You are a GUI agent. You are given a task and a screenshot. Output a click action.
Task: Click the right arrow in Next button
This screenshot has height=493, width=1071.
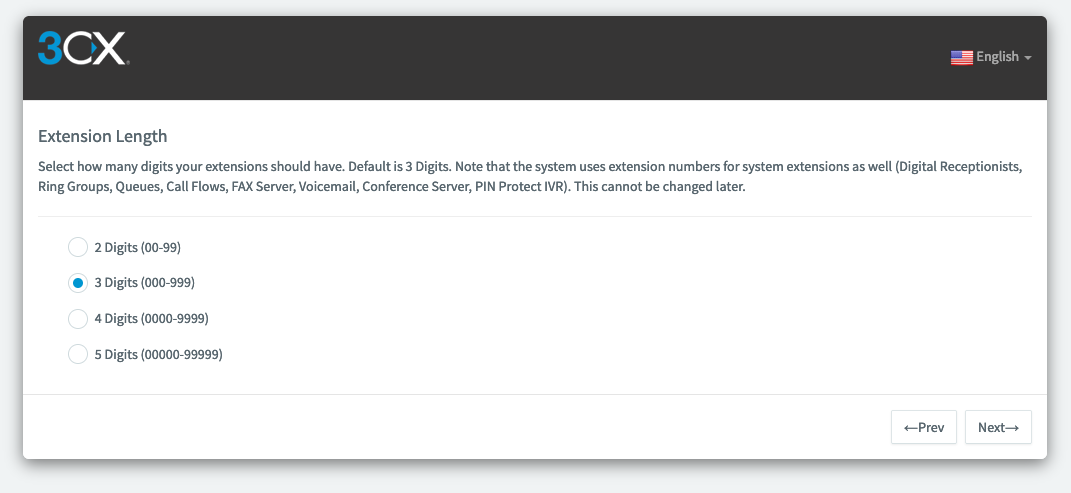pyautogui.click(x=1012, y=428)
